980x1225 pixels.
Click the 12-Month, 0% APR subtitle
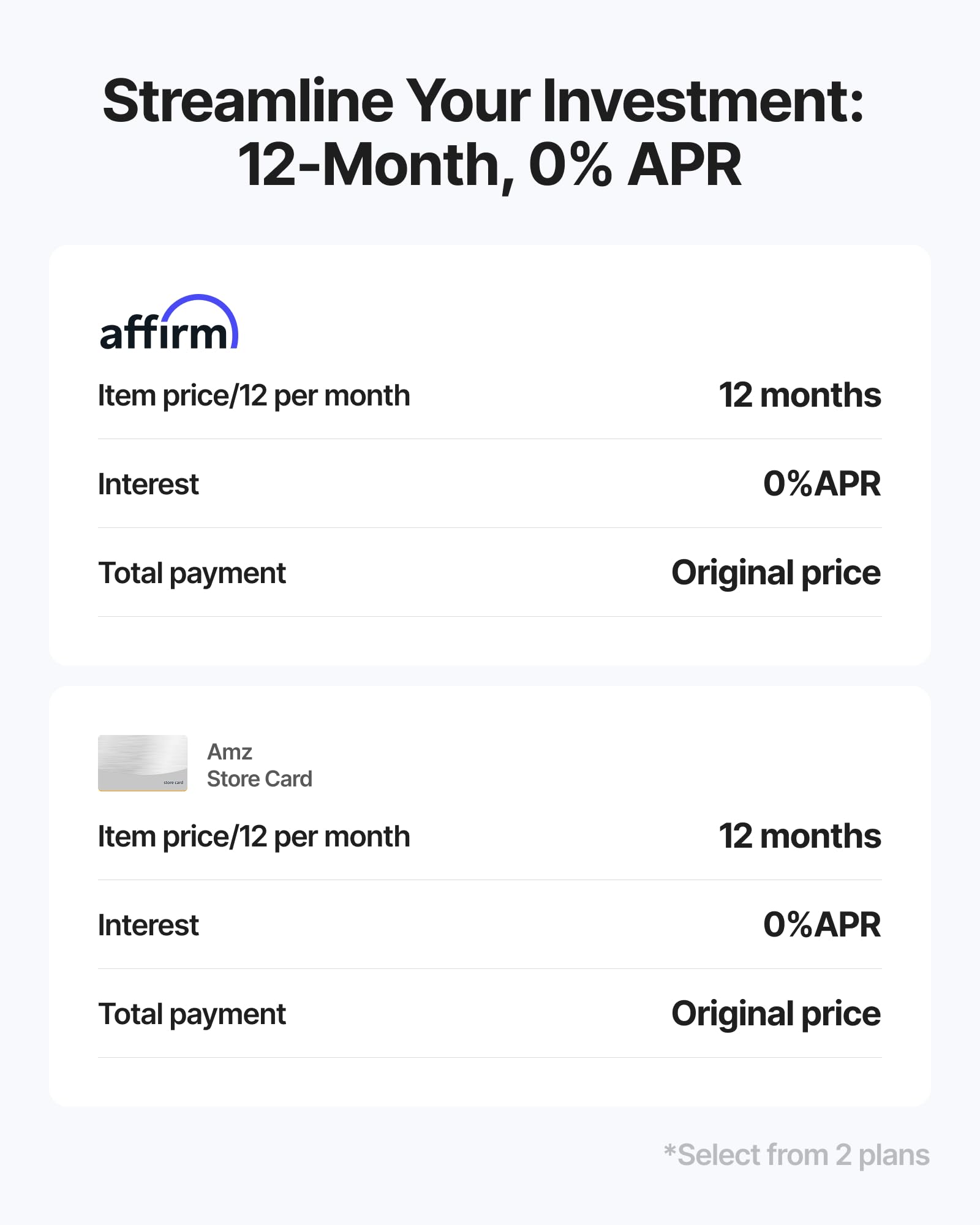[x=489, y=164]
